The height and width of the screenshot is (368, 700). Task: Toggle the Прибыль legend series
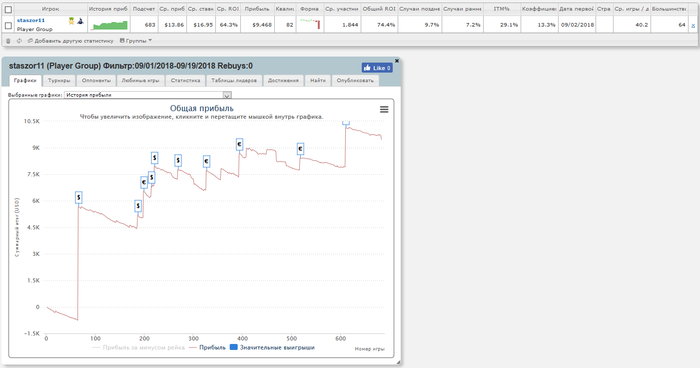[x=208, y=347]
